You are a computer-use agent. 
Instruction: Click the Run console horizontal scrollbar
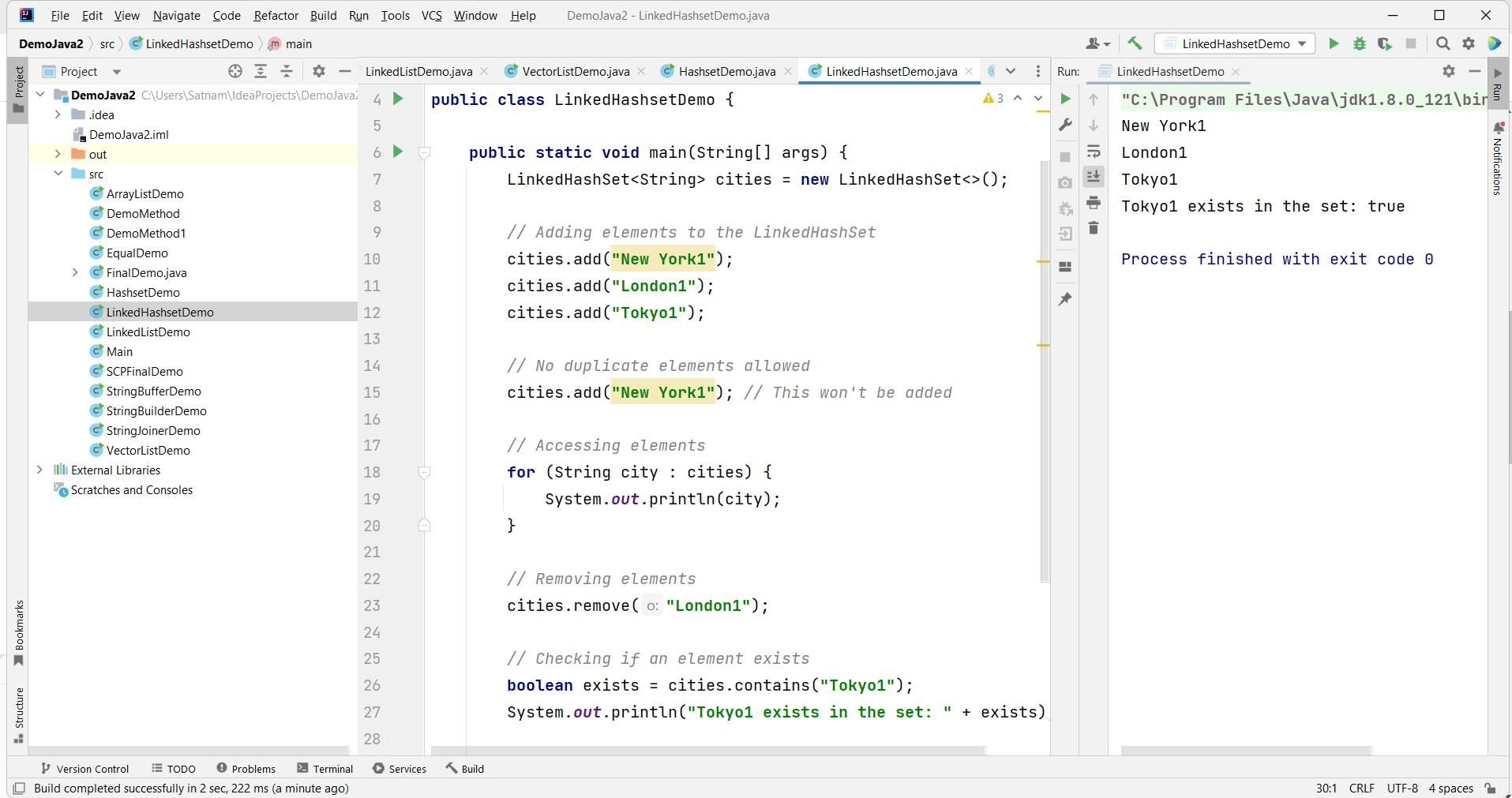tap(1246, 750)
